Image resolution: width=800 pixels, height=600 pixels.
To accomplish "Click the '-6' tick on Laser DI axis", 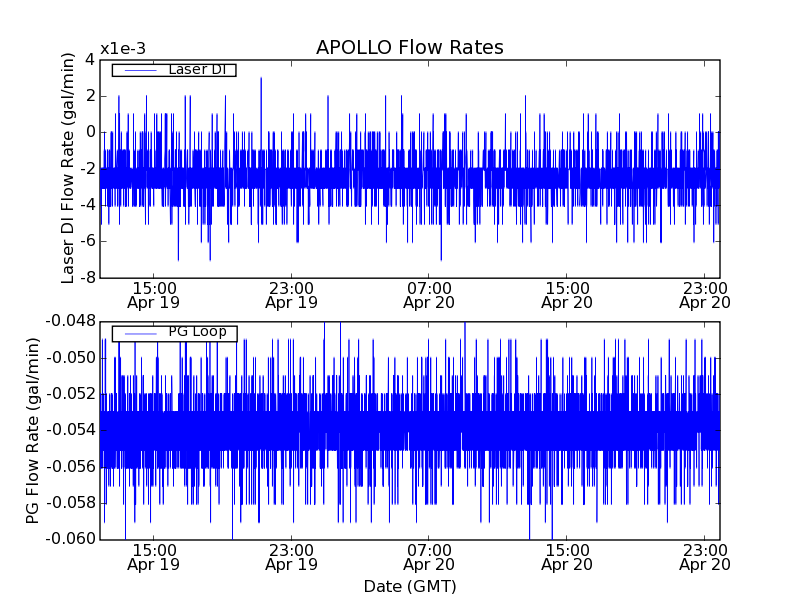I will pos(87,241).
